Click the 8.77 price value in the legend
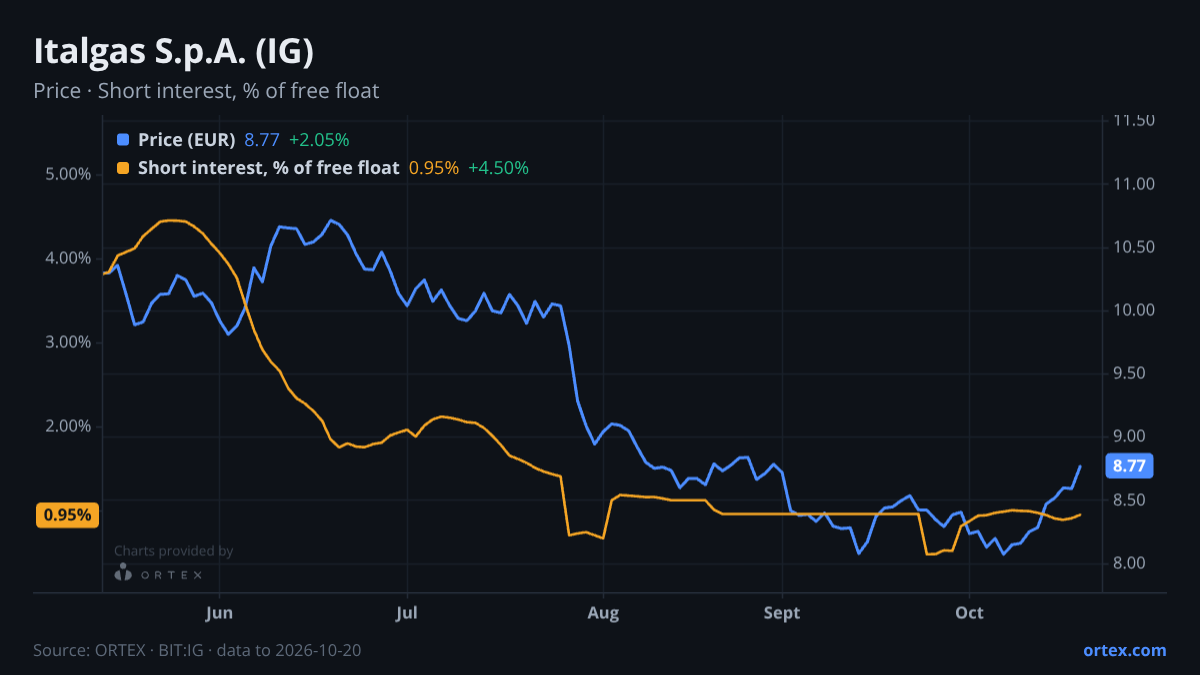This screenshot has height=675, width=1200. [x=262, y=140]
